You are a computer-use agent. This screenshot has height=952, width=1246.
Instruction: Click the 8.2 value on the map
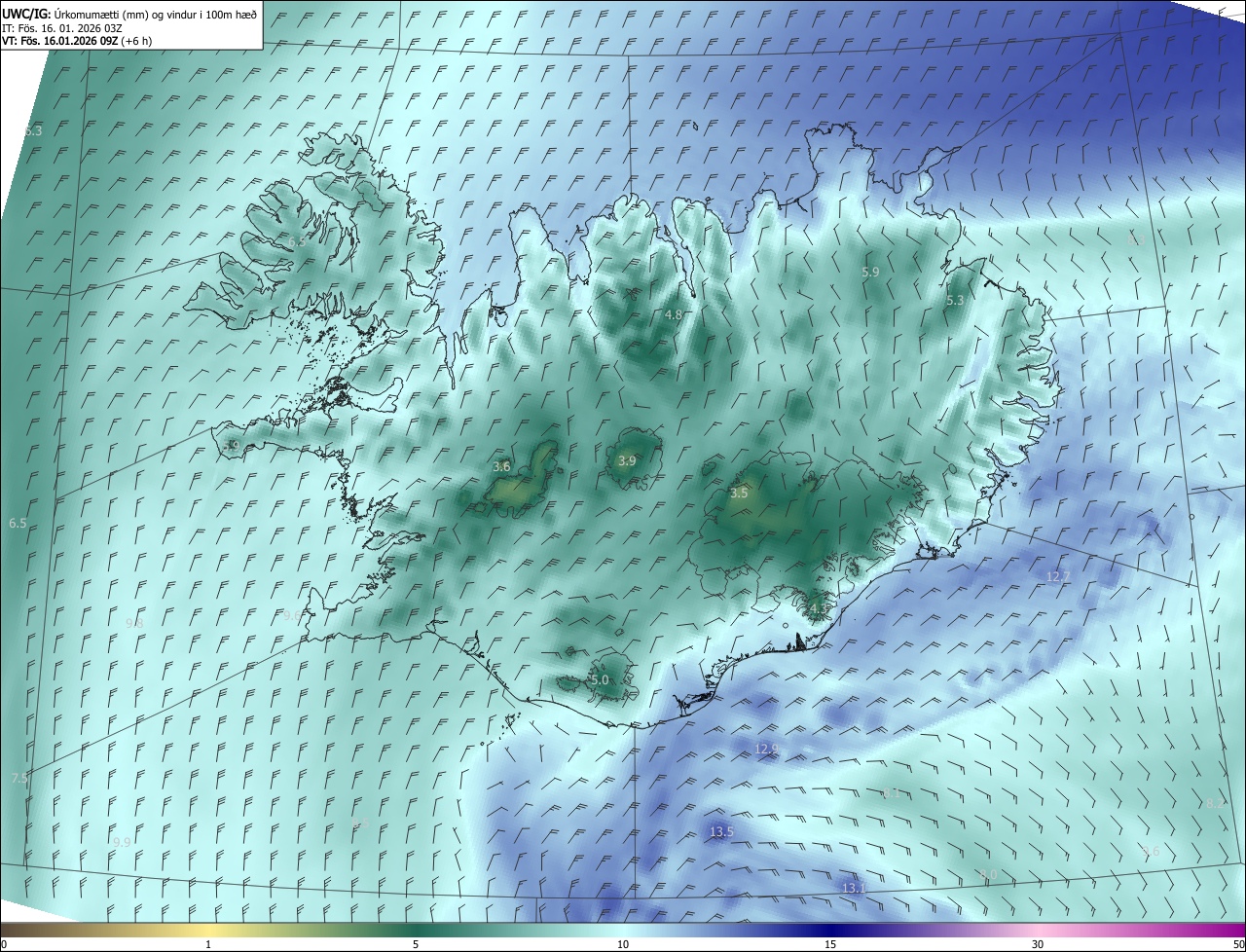pos(1215,804)
